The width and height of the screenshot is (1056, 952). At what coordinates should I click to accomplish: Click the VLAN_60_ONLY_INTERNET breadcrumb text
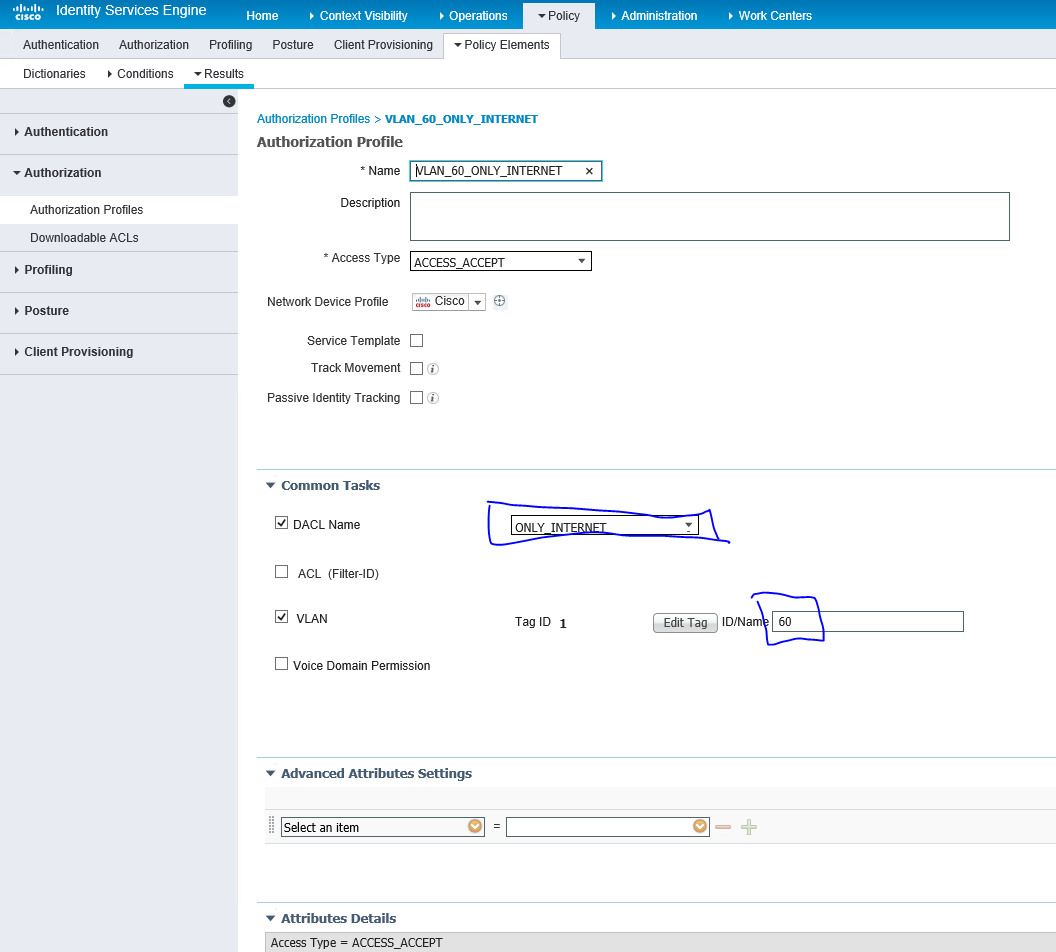pyautogui.click(x=461, y=119)
